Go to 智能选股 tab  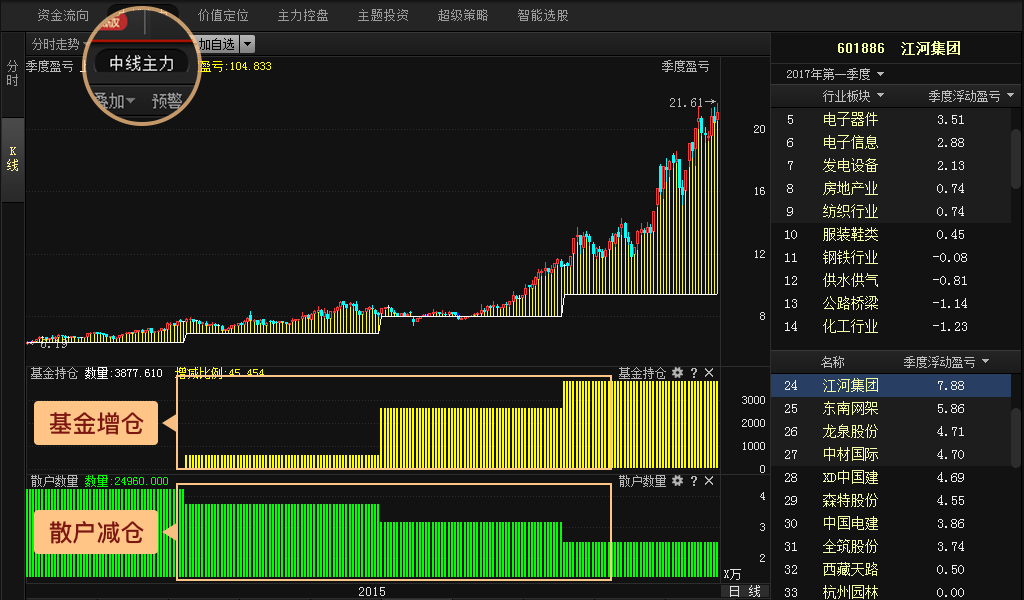coord(543,16)
